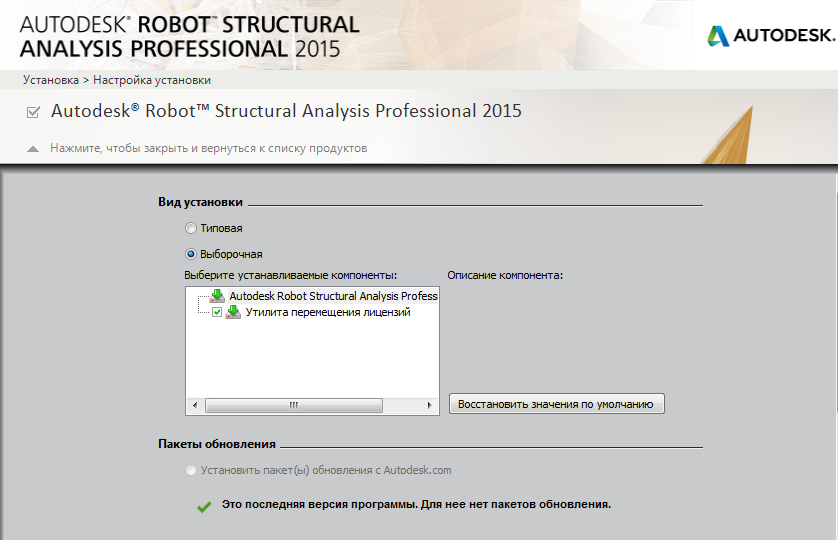
Task: Click the close and return to product list link
Action: [209, 148]
